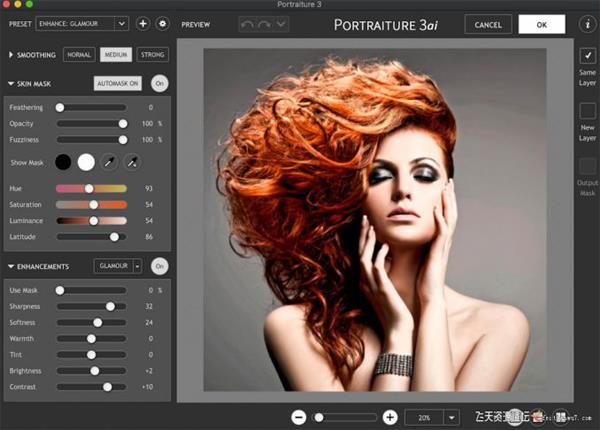The image size is (600, 430).
Task: Click the Cancel button
Action: [489, 24]
